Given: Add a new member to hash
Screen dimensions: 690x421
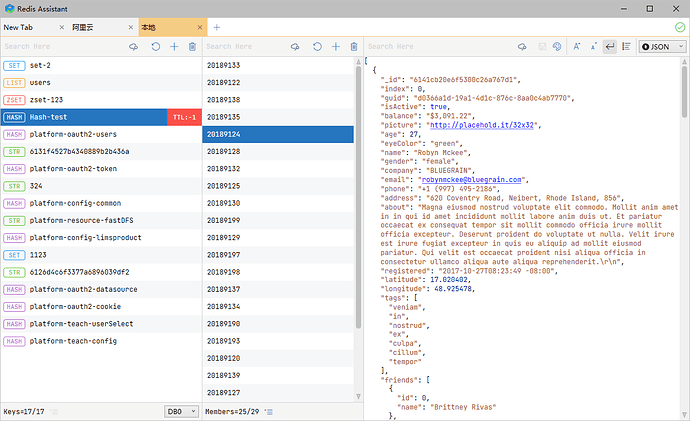Looking at the screenshot, I should click(335, 47).
